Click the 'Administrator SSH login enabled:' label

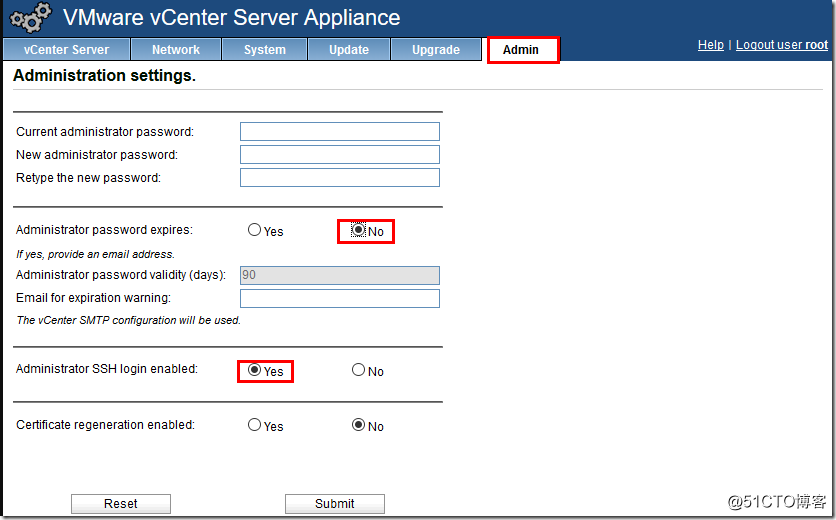point(107,369)
